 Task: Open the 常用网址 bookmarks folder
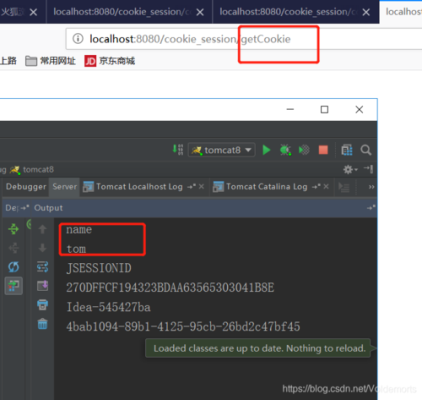[50, 61]
